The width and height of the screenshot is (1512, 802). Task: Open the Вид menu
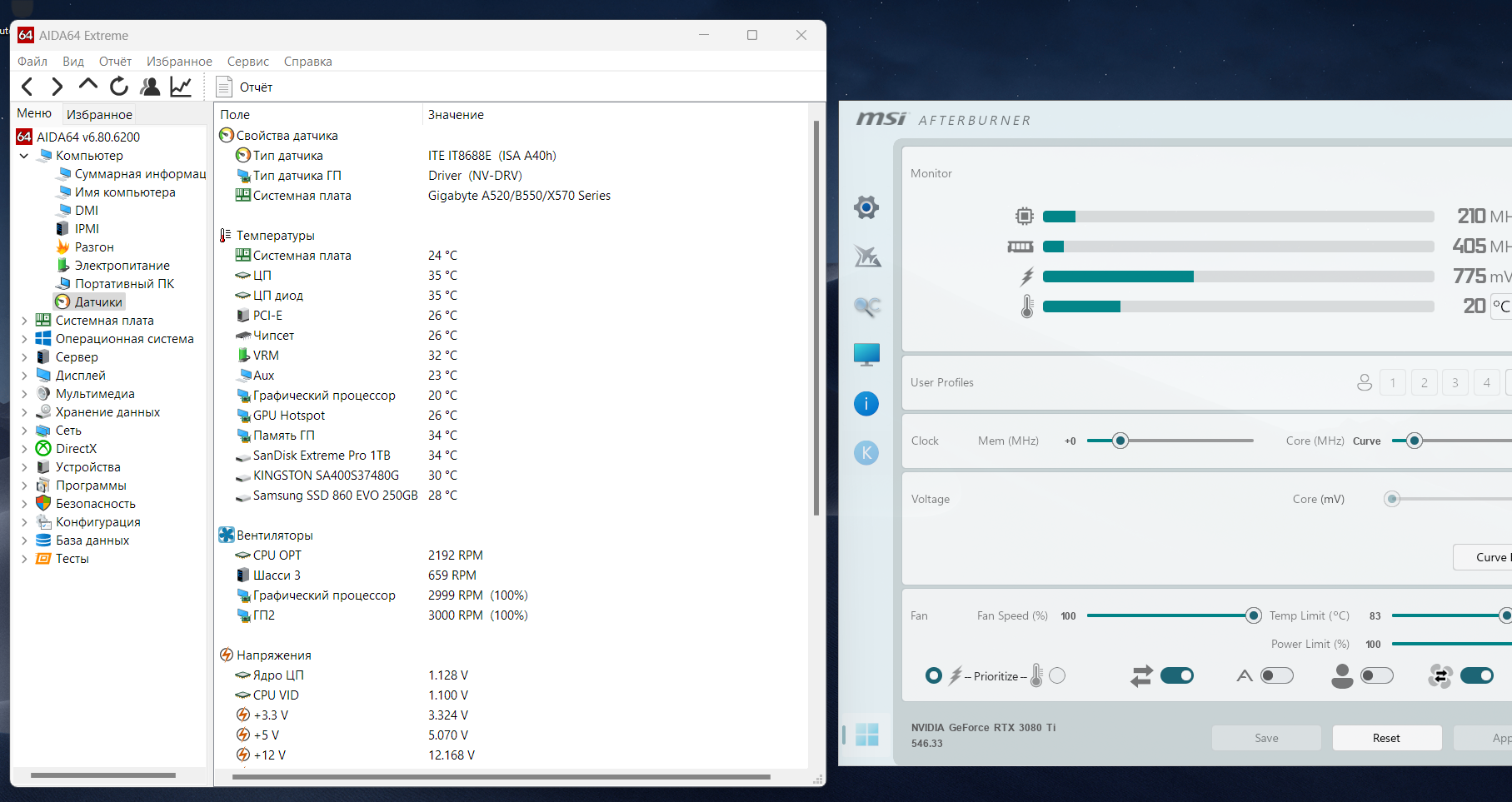73,62
